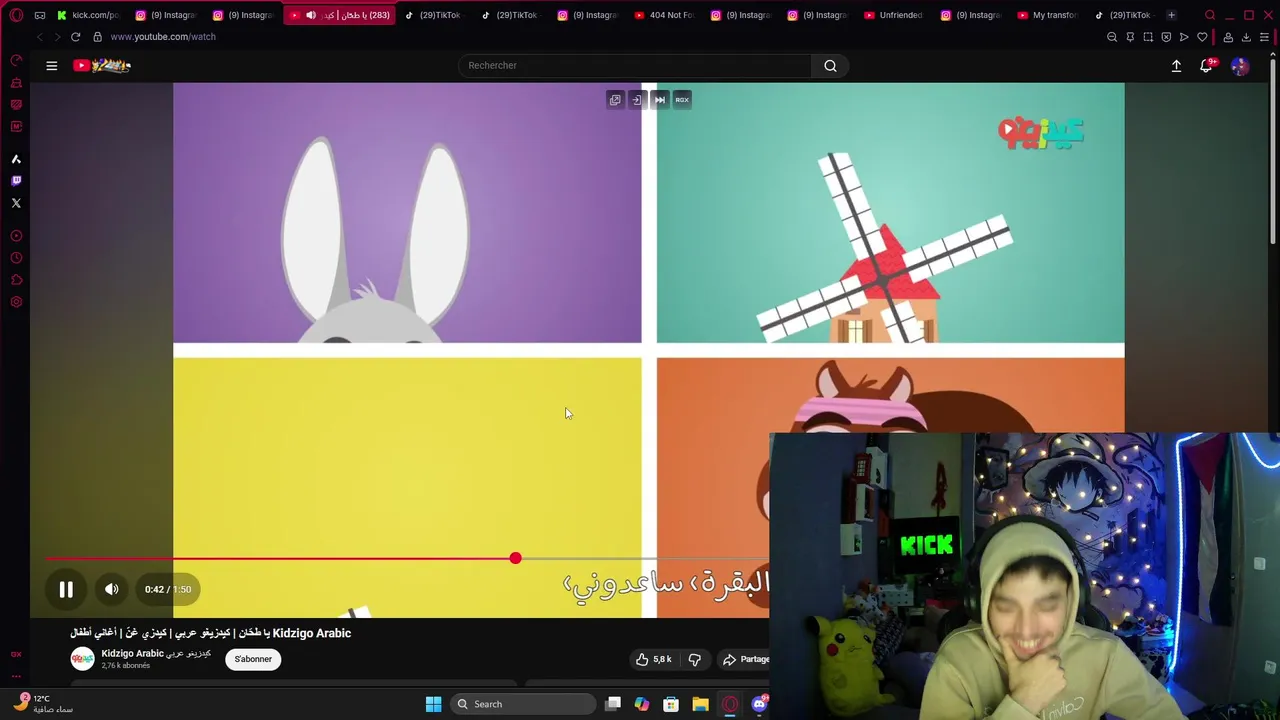This screenshot has width=1280, height=720.
Task: Go to YouTube home via logo
Action: tap(102, 66)
